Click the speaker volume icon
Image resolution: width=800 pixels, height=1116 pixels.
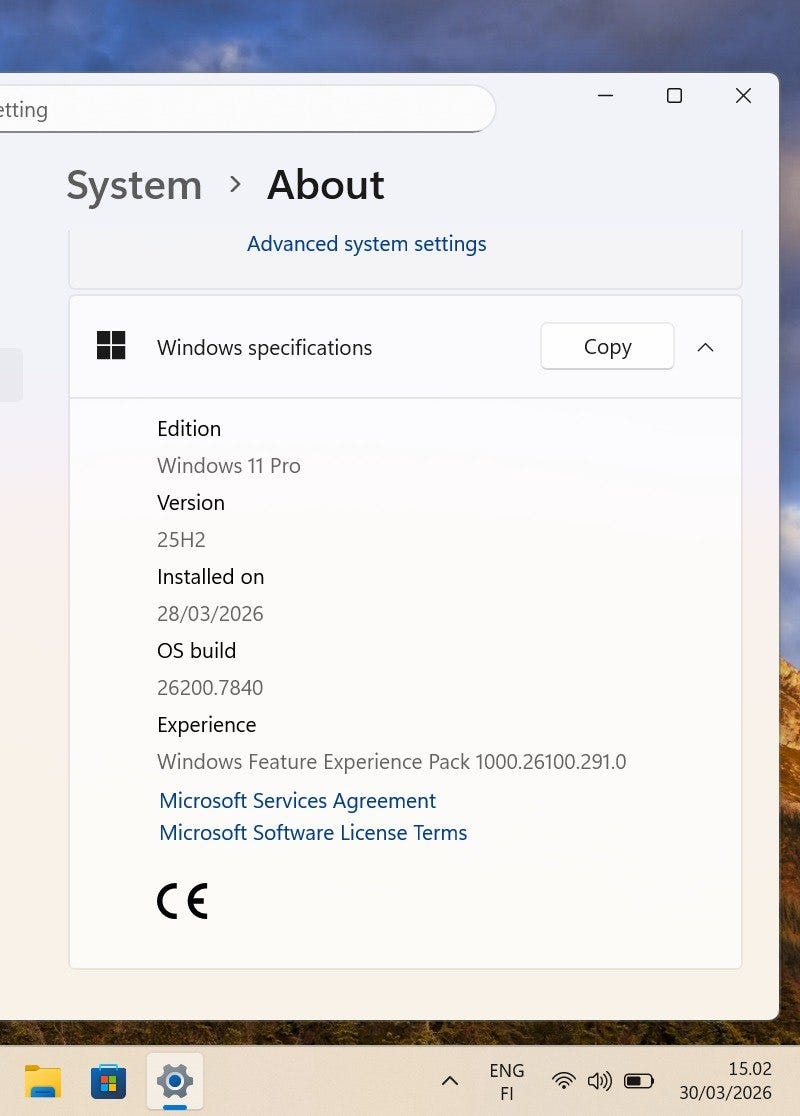[x=600, y=1081]
